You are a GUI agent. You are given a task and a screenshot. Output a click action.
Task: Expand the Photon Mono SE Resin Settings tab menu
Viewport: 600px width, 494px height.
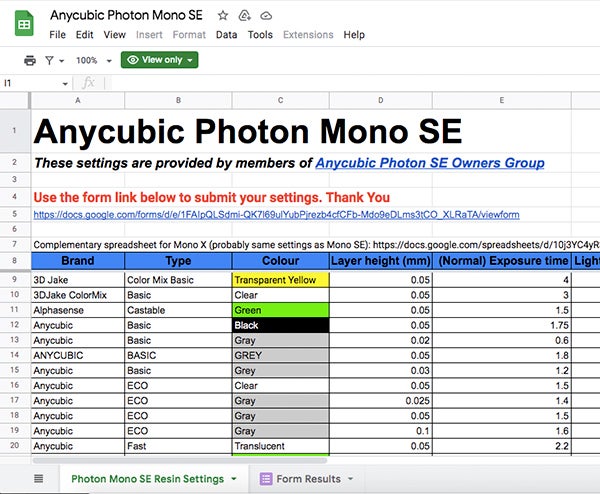pyautogui.click(x=234, y=479)
